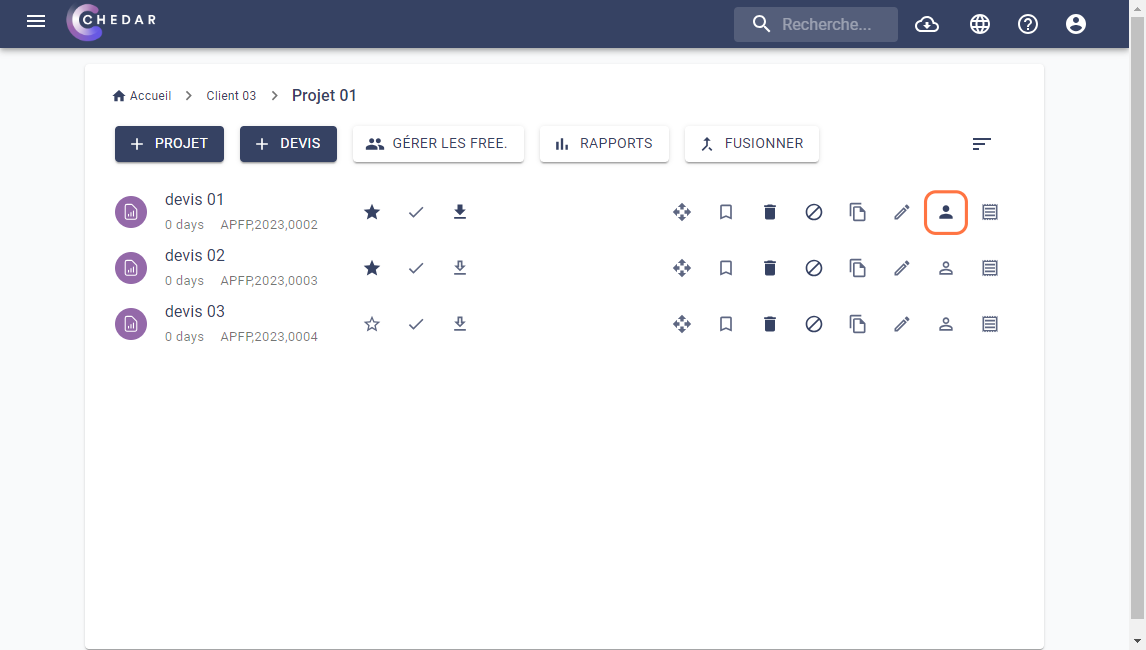Click reference APFP,2023,0002
This screenshot has height=650, width=1146.
coord(269,224)
